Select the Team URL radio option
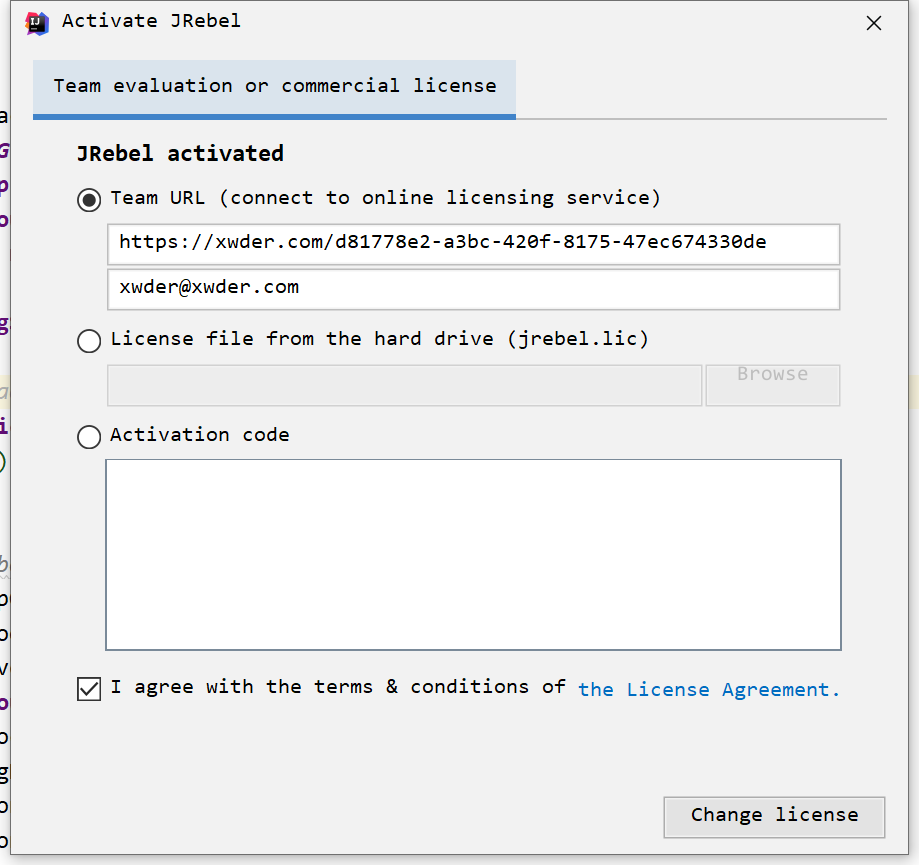 (x=89, y=200)
